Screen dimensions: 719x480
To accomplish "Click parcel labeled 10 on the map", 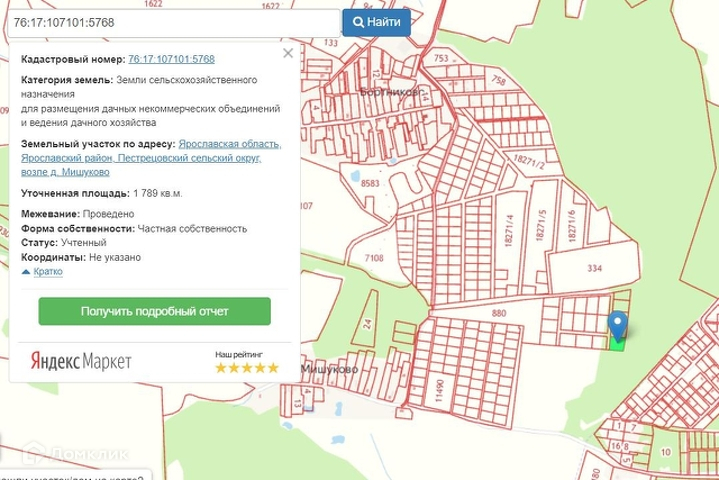I will (x=665, y=452).
